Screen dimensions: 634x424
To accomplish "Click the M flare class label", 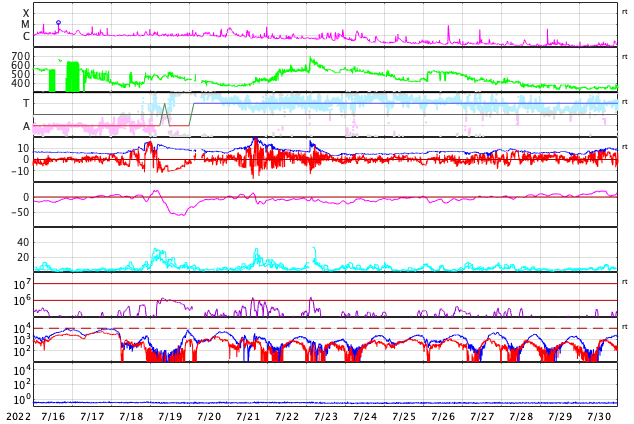I will 25,25.
